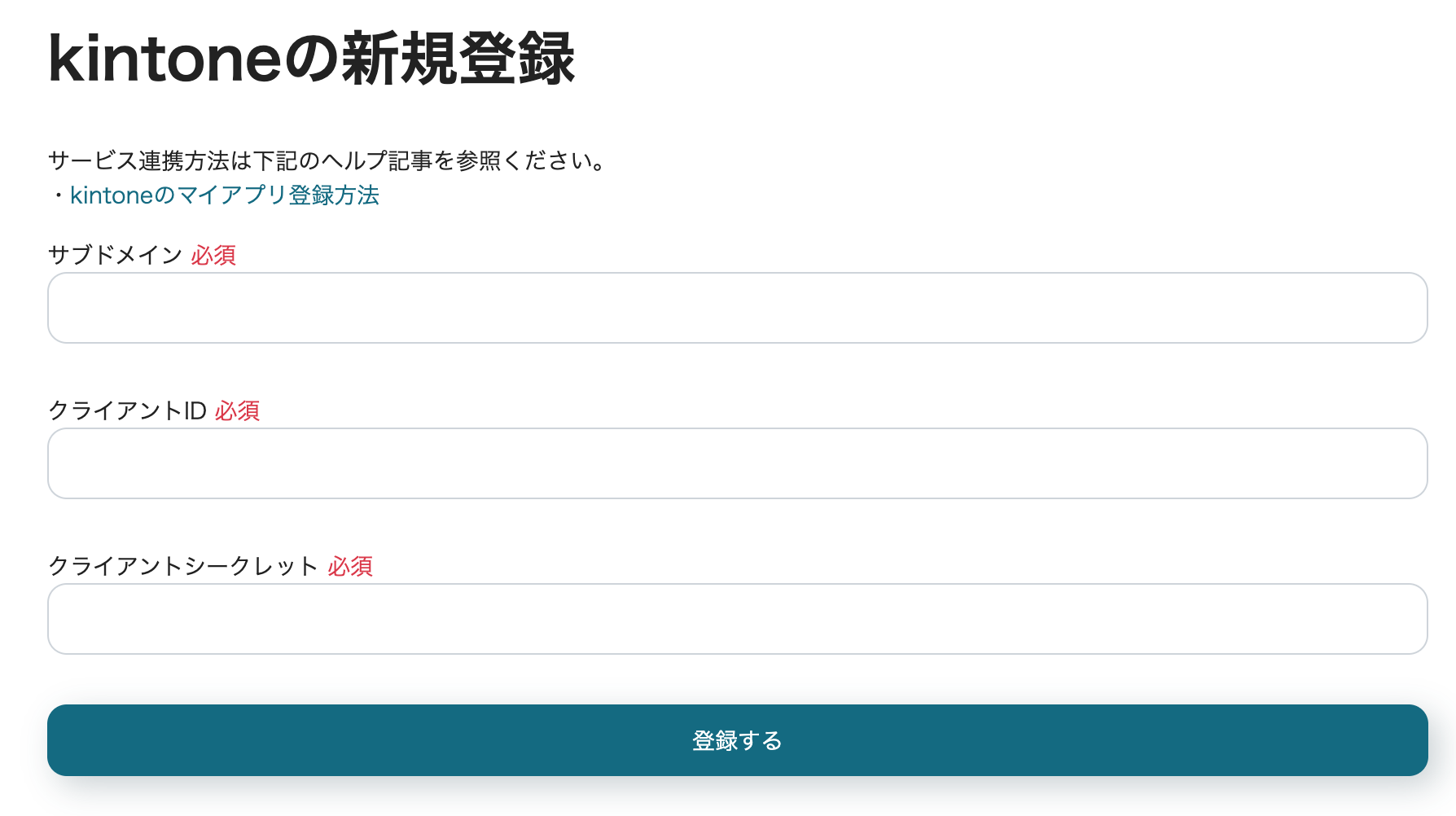This screenshot has width=1456, height=816.
Task: Click the 必須 tag for クライアントシークレット
Action: pyautogui.click(x=352, y=568)
